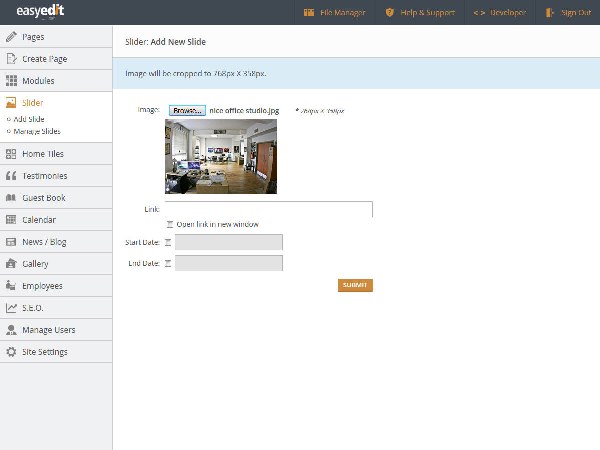Toggle the Open link in new window checkbox
Image resolution: width=600 pixels, height=450 pixels.
pos(170,224)
